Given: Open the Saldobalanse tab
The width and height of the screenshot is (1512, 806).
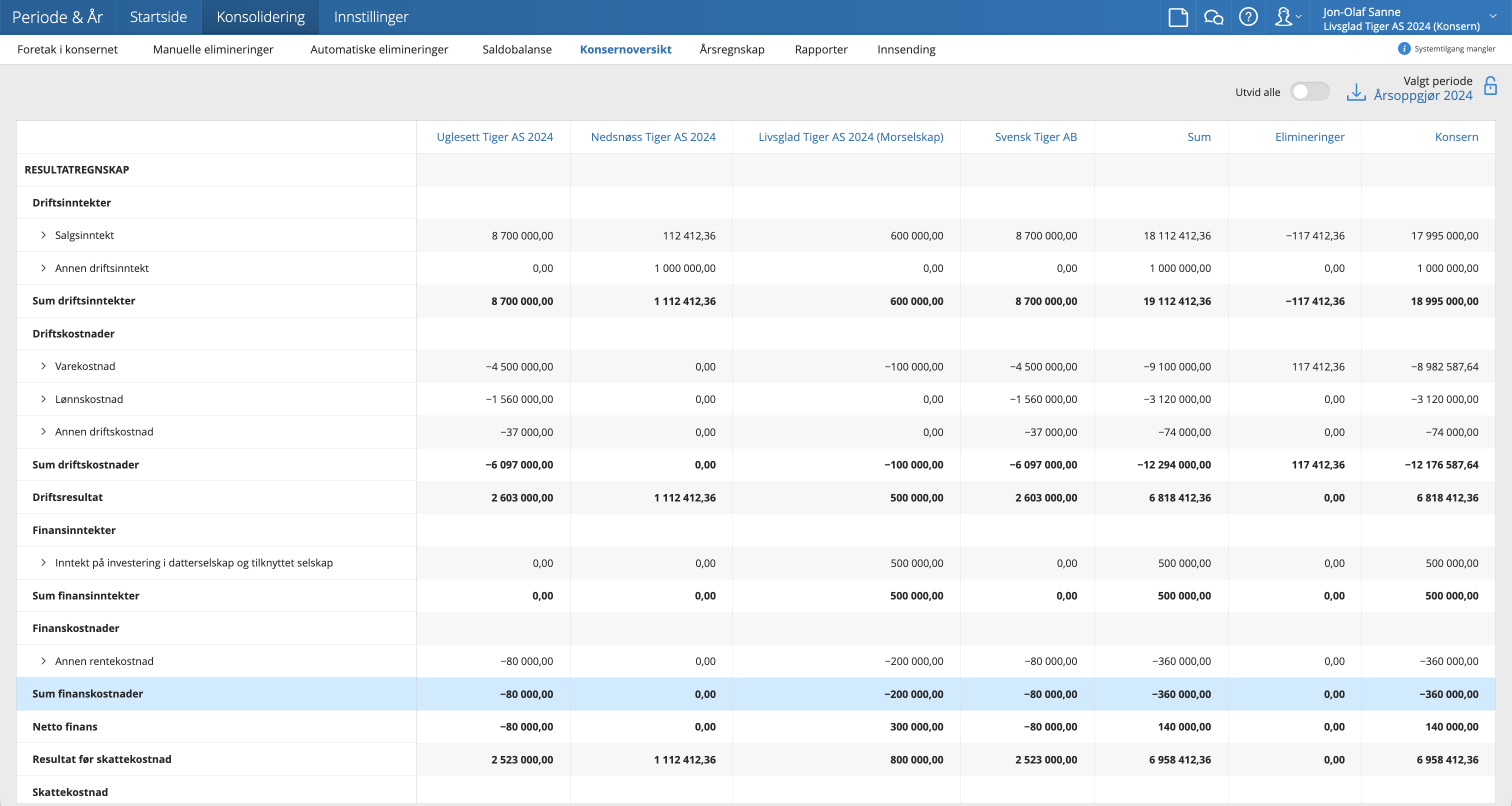Looking at the screenshot, I should (x=517, y=49).
